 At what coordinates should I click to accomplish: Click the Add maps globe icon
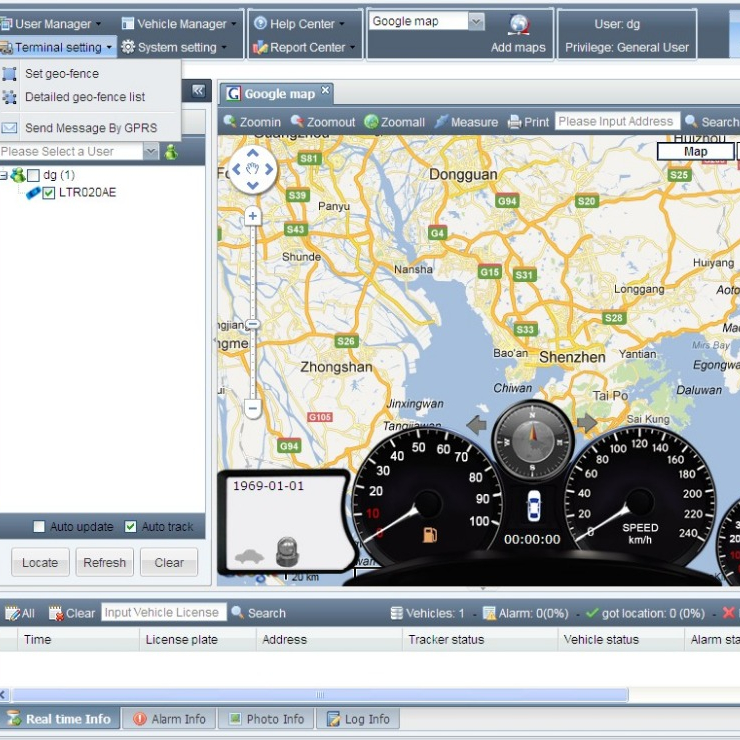pyautogui.click(x=518, y=26)
